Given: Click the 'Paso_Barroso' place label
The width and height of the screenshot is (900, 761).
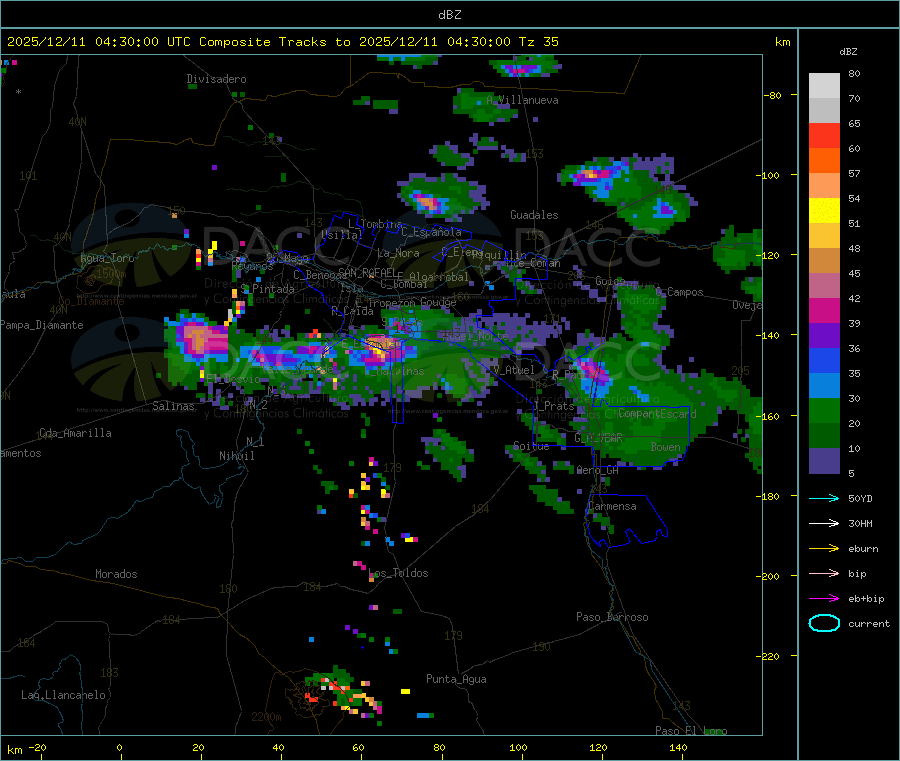Looking at the screenshot, I should [x=612, y=617].
